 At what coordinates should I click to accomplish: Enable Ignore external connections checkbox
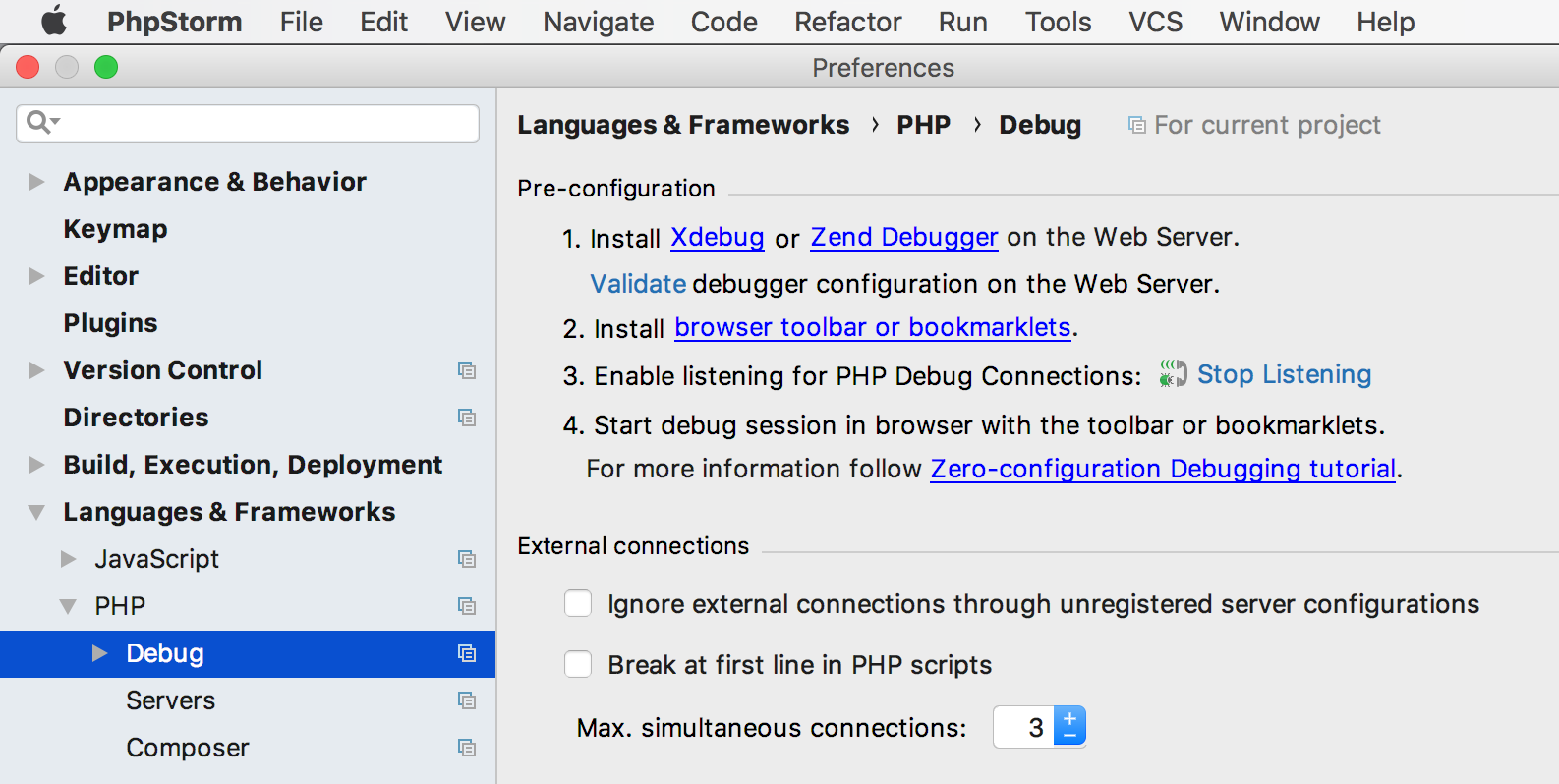pyautogui.click(x=578, y=603)
